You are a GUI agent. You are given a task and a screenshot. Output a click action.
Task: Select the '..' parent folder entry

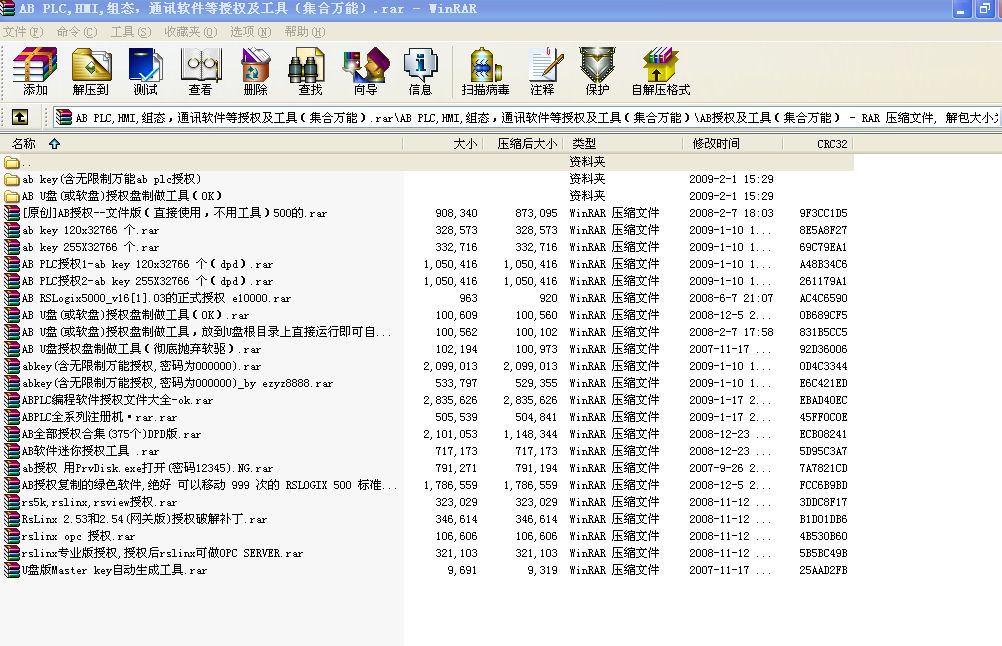tap(26, 162)
